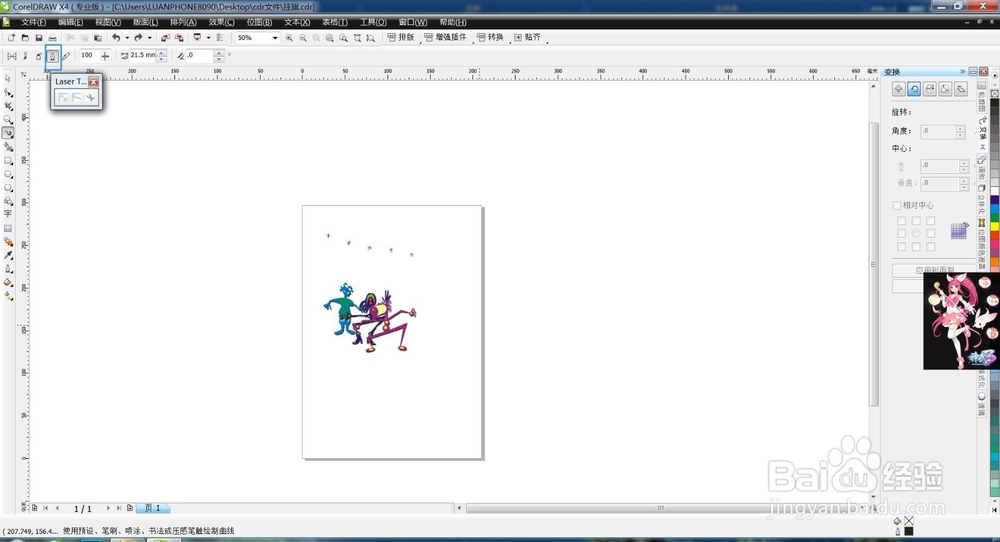
Task: Click the 贴齐 toolbar button
Action: [x=527, y=38]
